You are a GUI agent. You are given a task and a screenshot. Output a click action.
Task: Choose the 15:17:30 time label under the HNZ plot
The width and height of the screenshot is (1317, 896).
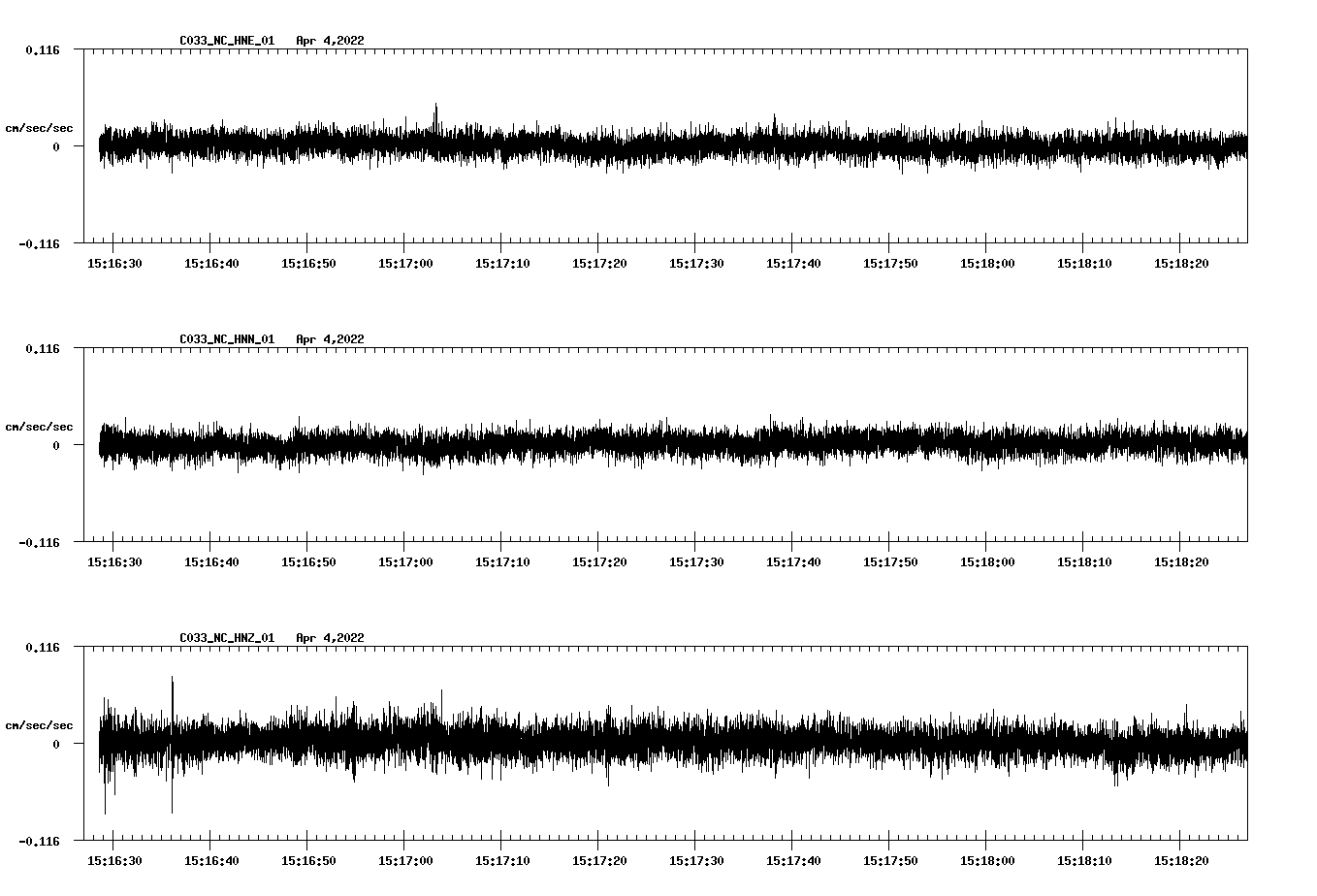[x=696, y=860]
